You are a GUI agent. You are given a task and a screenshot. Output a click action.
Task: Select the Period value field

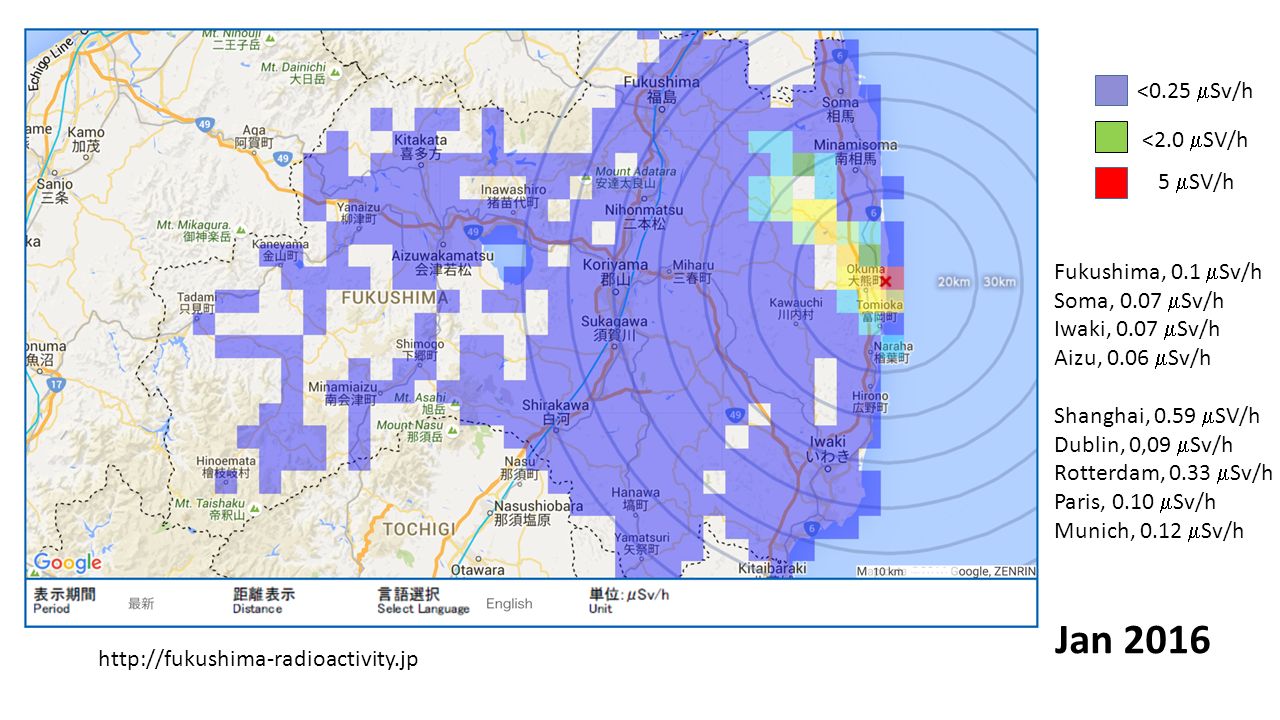(x=141, y=604)
